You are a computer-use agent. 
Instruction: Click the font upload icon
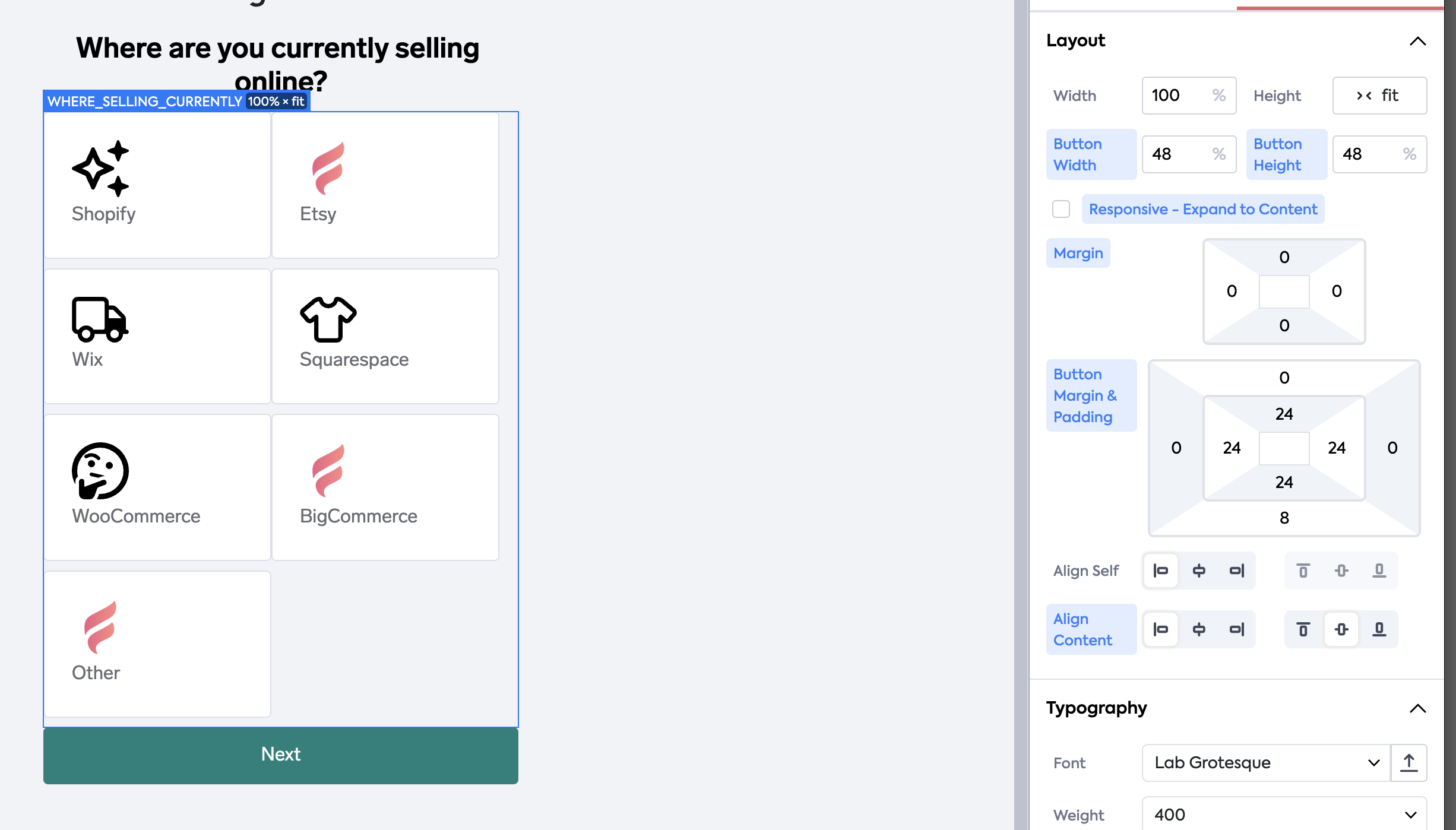(x=1408, y=762)
